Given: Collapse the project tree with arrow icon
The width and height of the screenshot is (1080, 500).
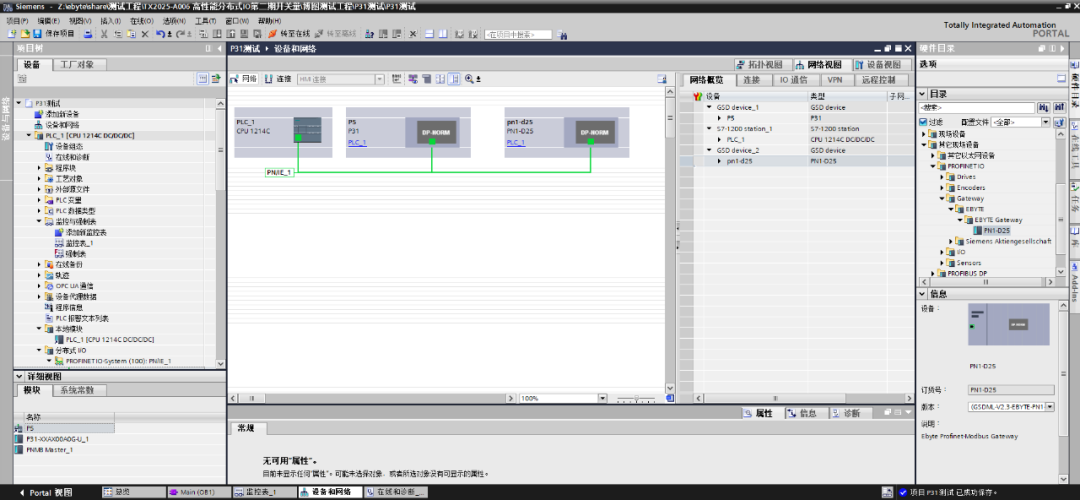Looking at the screenshot, I should pyautogui.click(x=220, y=49).
